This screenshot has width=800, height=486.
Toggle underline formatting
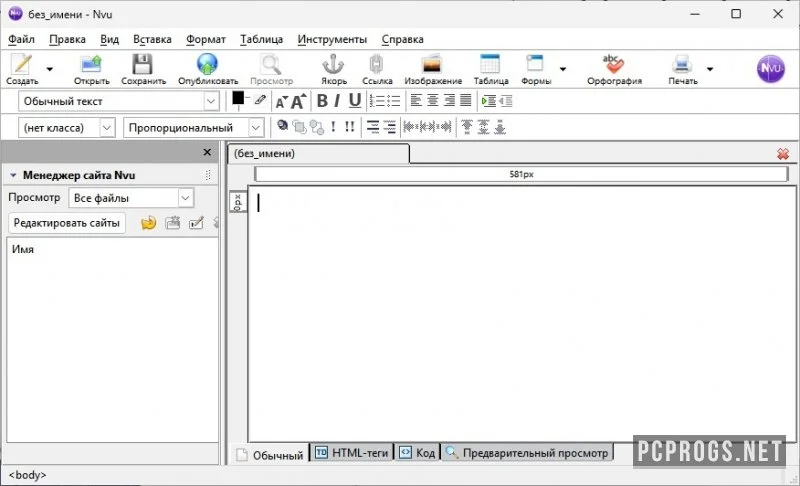click(355, 101)
